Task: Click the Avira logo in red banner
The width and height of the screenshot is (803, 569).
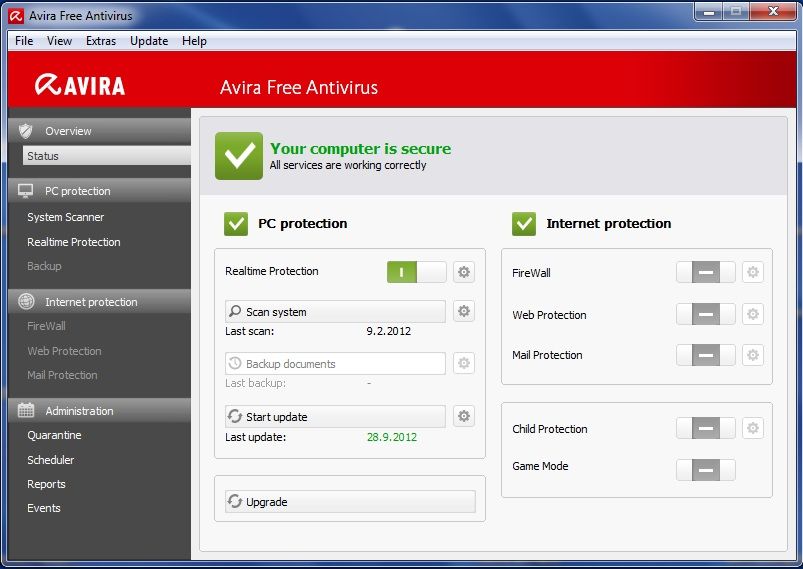Action: pyautogui.click(x=80, y=86)
